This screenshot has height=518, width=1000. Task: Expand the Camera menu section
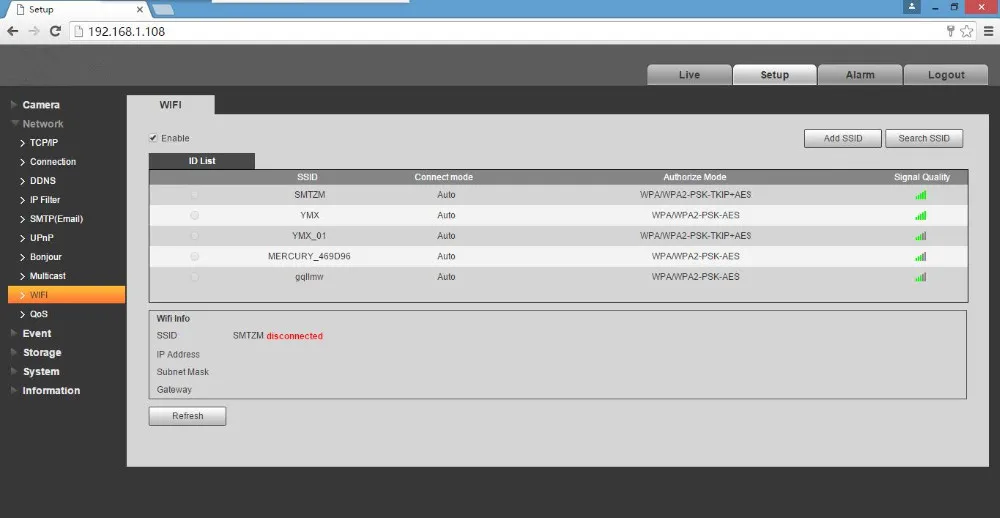point(41,105)
